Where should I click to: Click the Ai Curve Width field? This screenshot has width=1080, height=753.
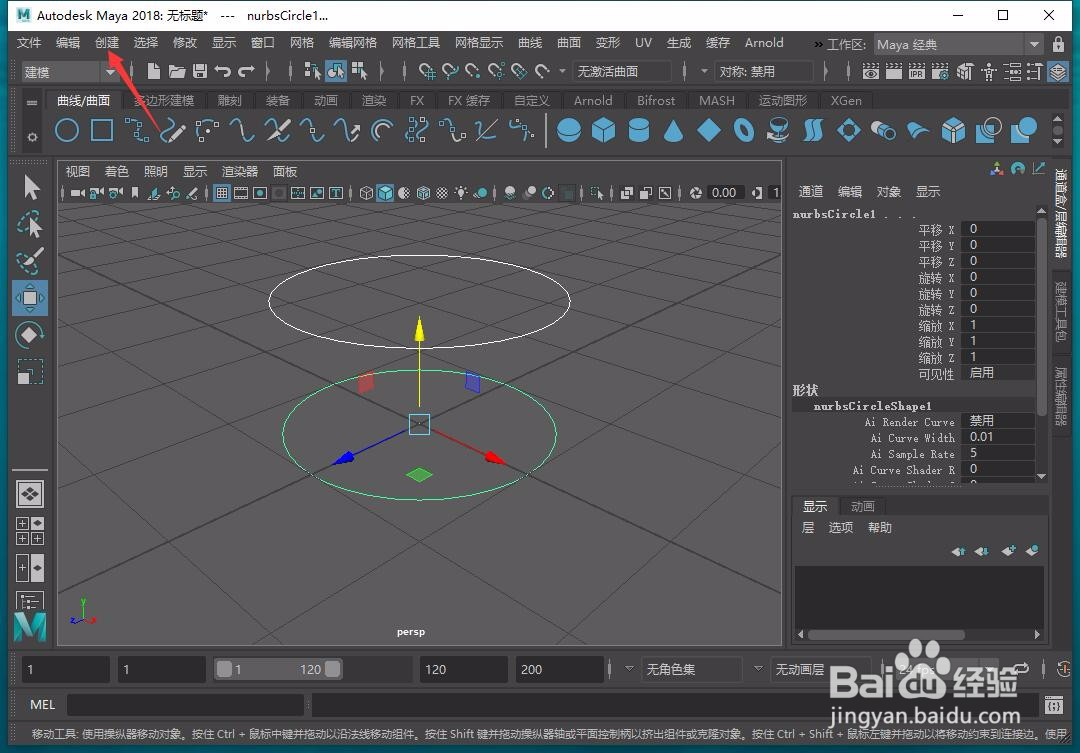999,437
